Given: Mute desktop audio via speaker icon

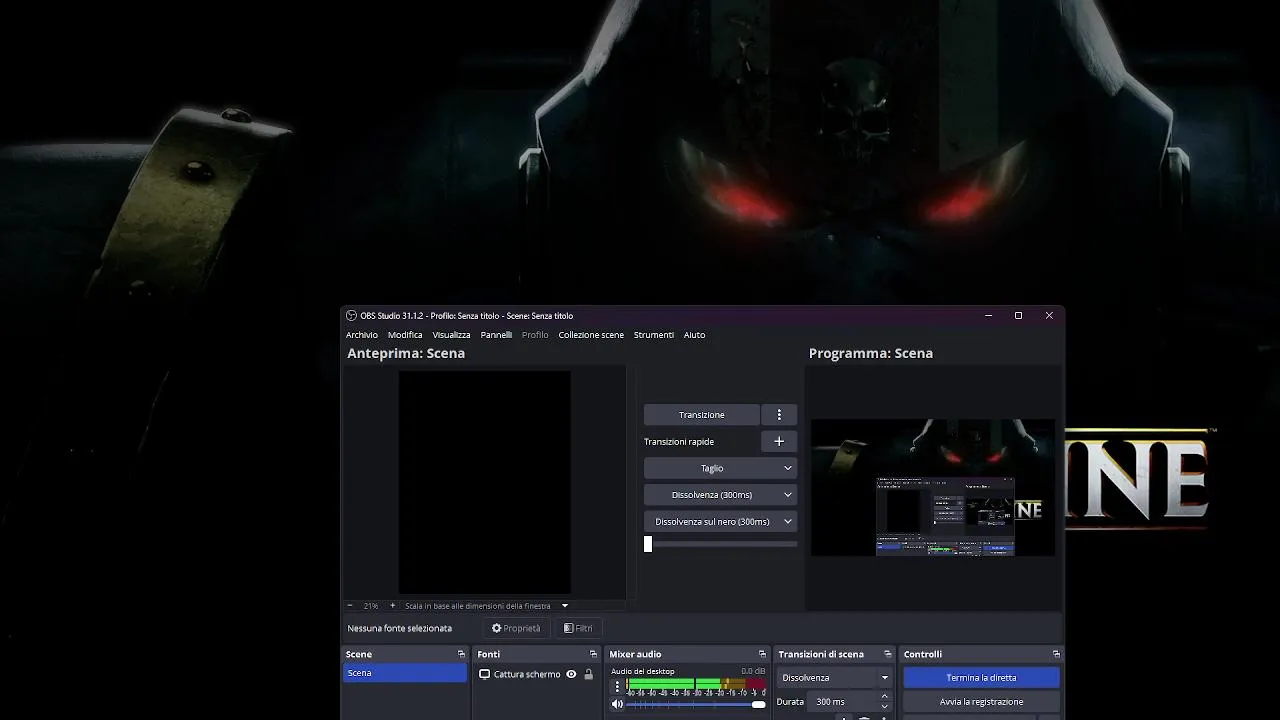Looking at the screenshot, I should point(617,704).
